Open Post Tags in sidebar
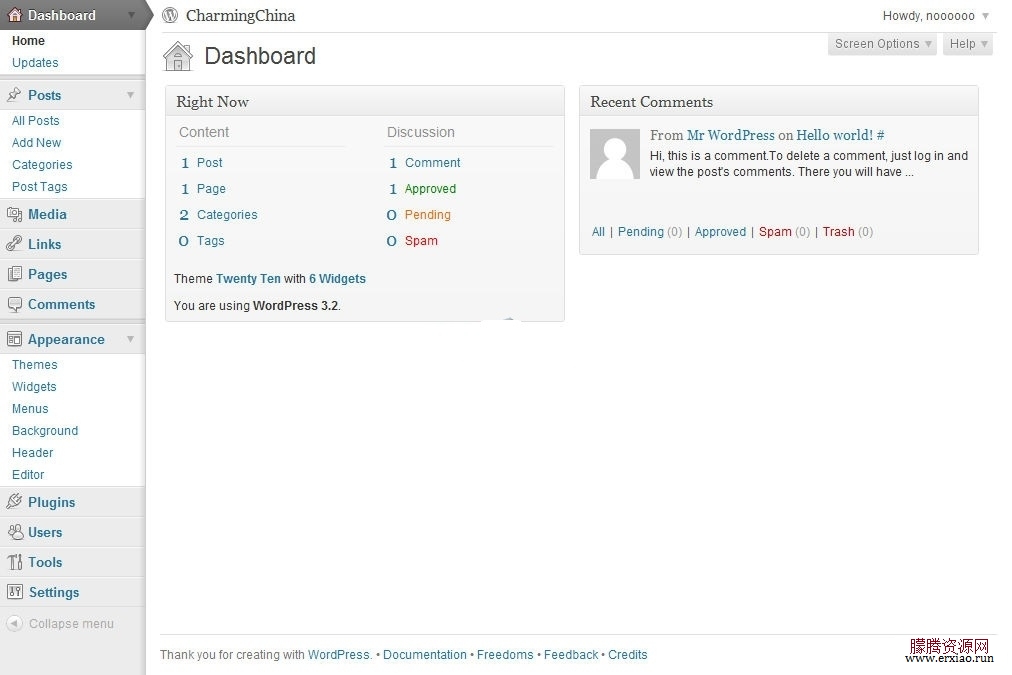 click(39, 186)
